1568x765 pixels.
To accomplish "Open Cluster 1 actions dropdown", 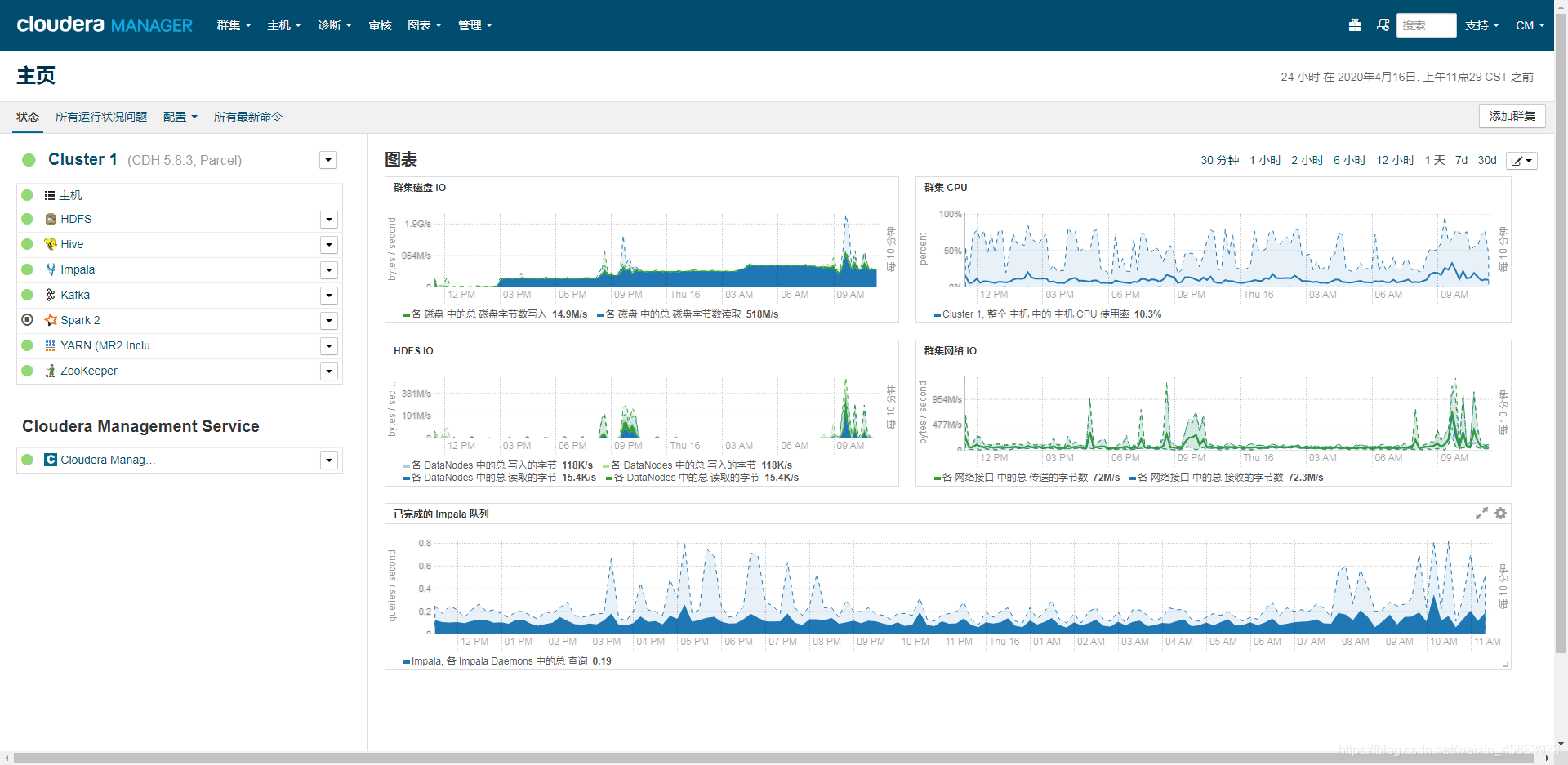I will tap(328, 160).
